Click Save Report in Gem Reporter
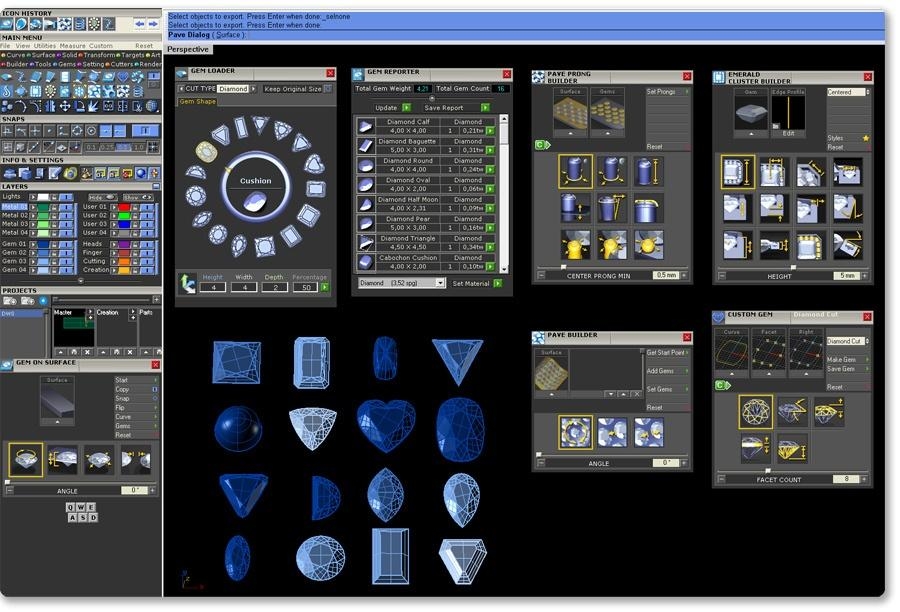Viewport: 900px width, 612px height. pos(444,108)
